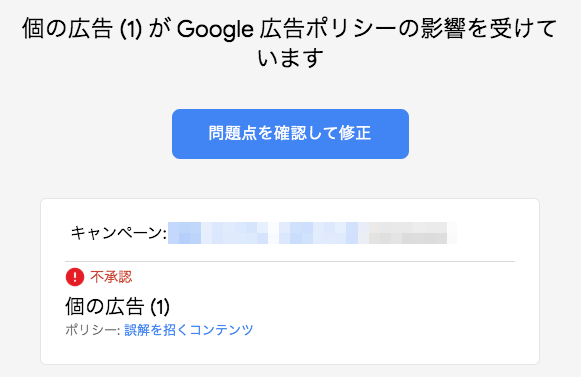The width and height of the screenshot is (581, 377).
Task: Click the gray background beside the blue button
Action: tap(482, 134)
